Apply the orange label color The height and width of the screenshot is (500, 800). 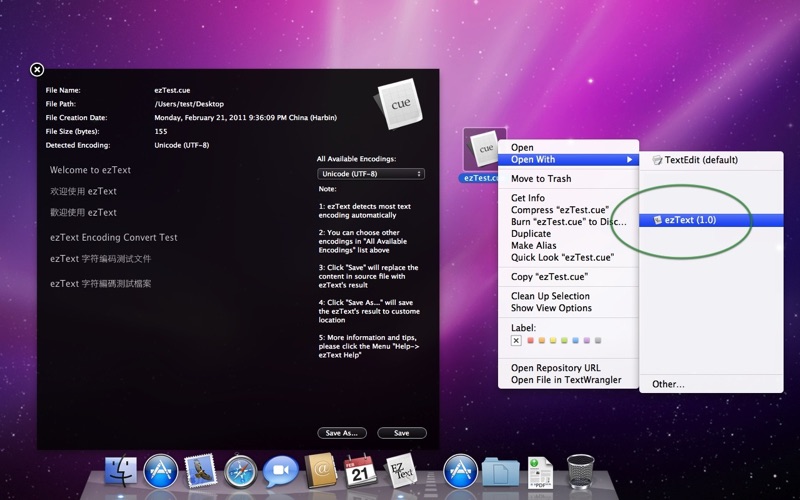(542, 340)
